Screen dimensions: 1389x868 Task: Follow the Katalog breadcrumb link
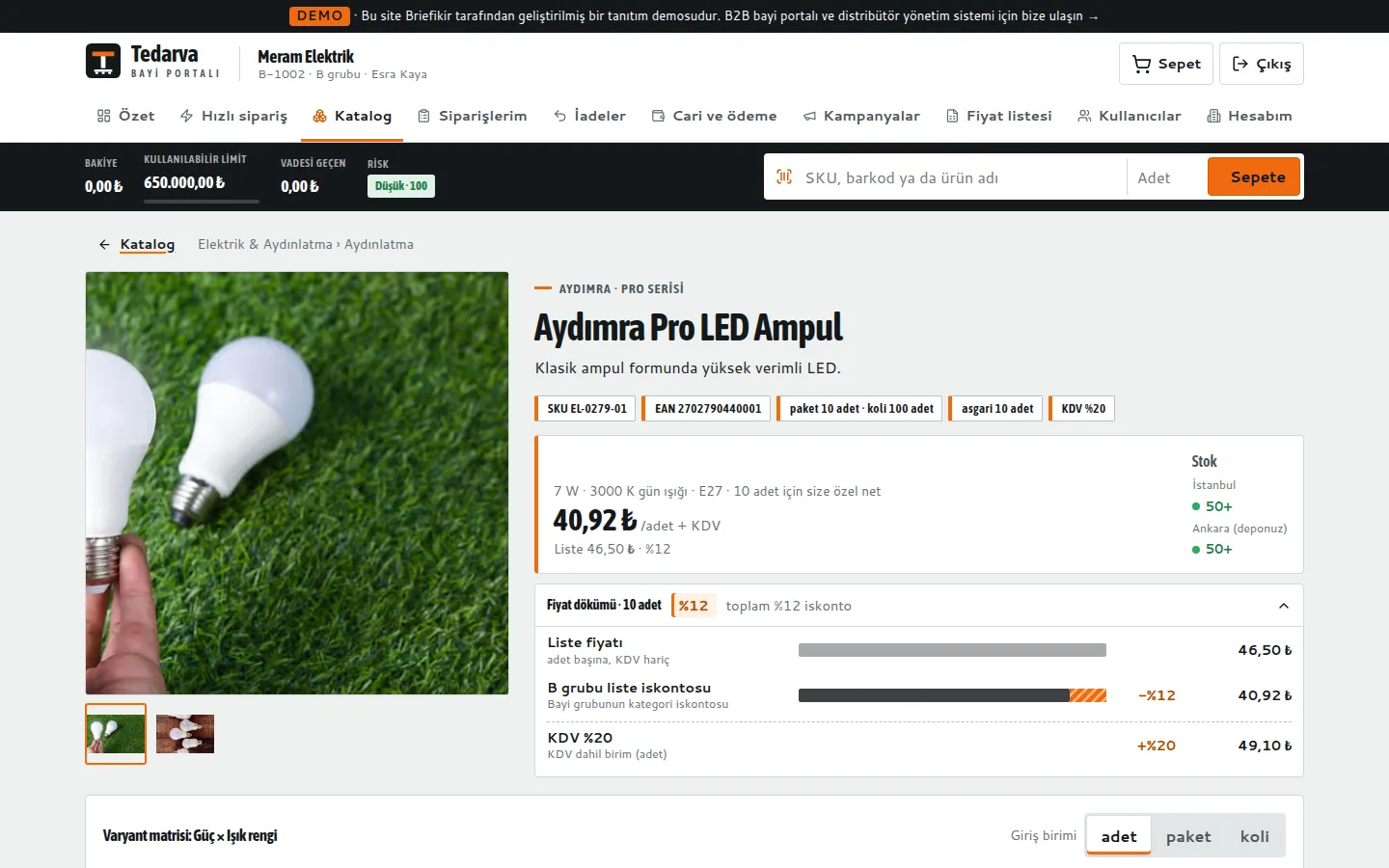(148, 245)
